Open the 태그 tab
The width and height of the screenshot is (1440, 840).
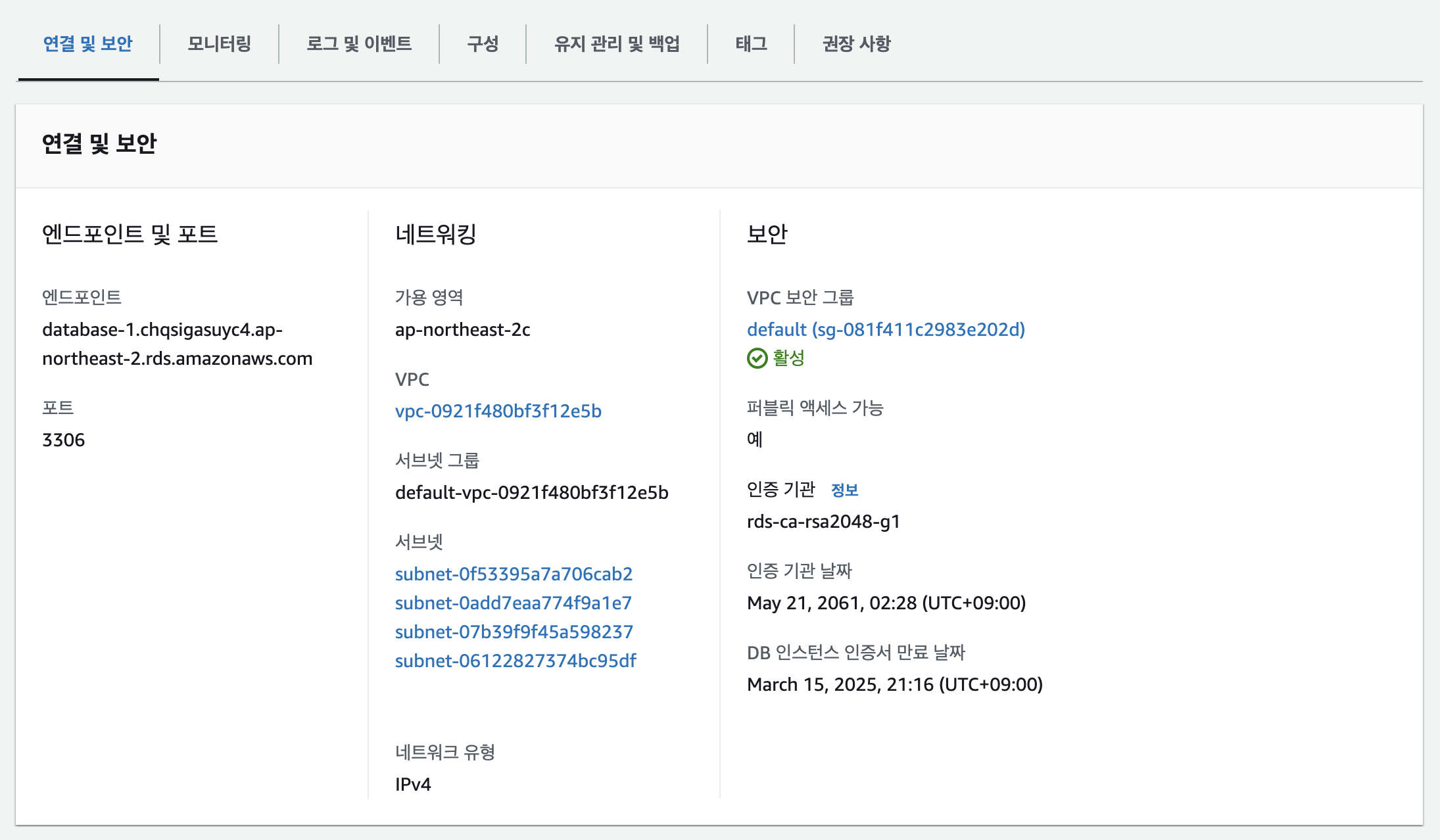point(751,44)
